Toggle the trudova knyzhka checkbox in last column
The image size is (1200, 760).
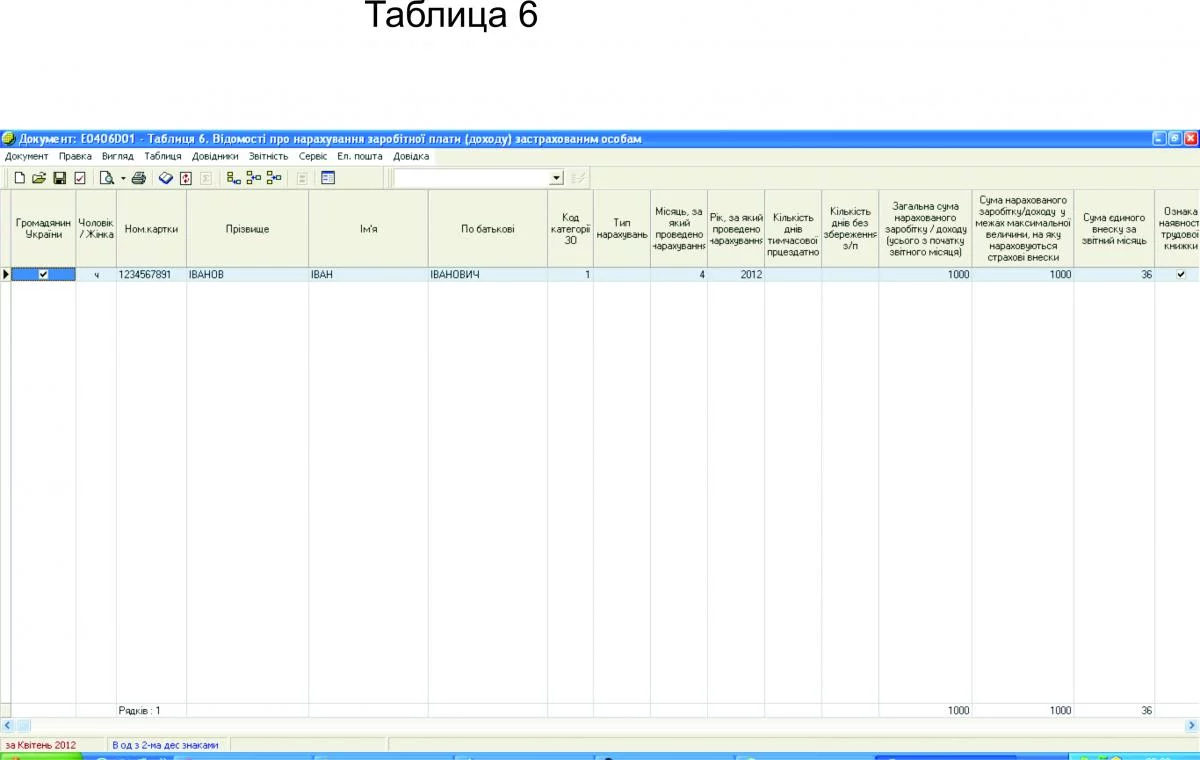click(x=1181, y=274)
